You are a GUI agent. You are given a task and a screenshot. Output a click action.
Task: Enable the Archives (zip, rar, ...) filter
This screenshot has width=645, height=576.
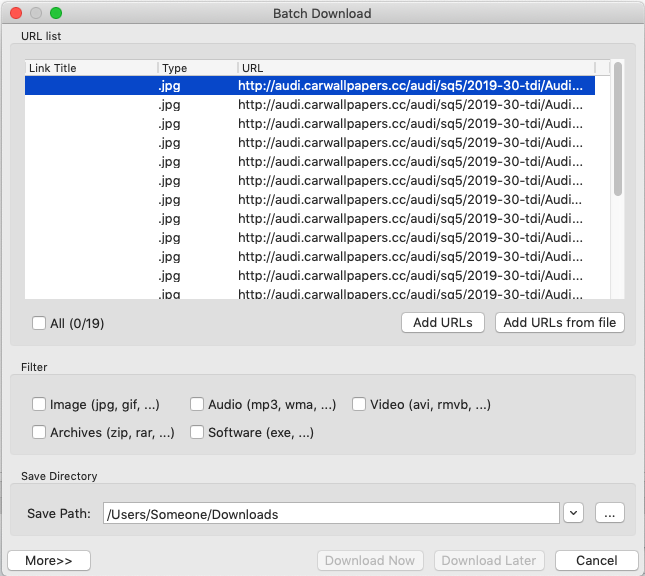[39, 432]
